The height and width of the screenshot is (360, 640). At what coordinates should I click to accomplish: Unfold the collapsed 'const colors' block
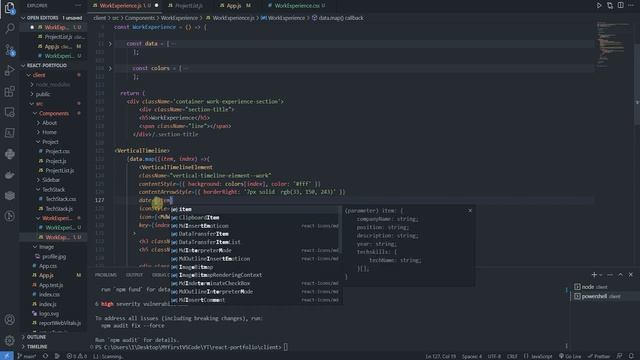tap(110, 69)
